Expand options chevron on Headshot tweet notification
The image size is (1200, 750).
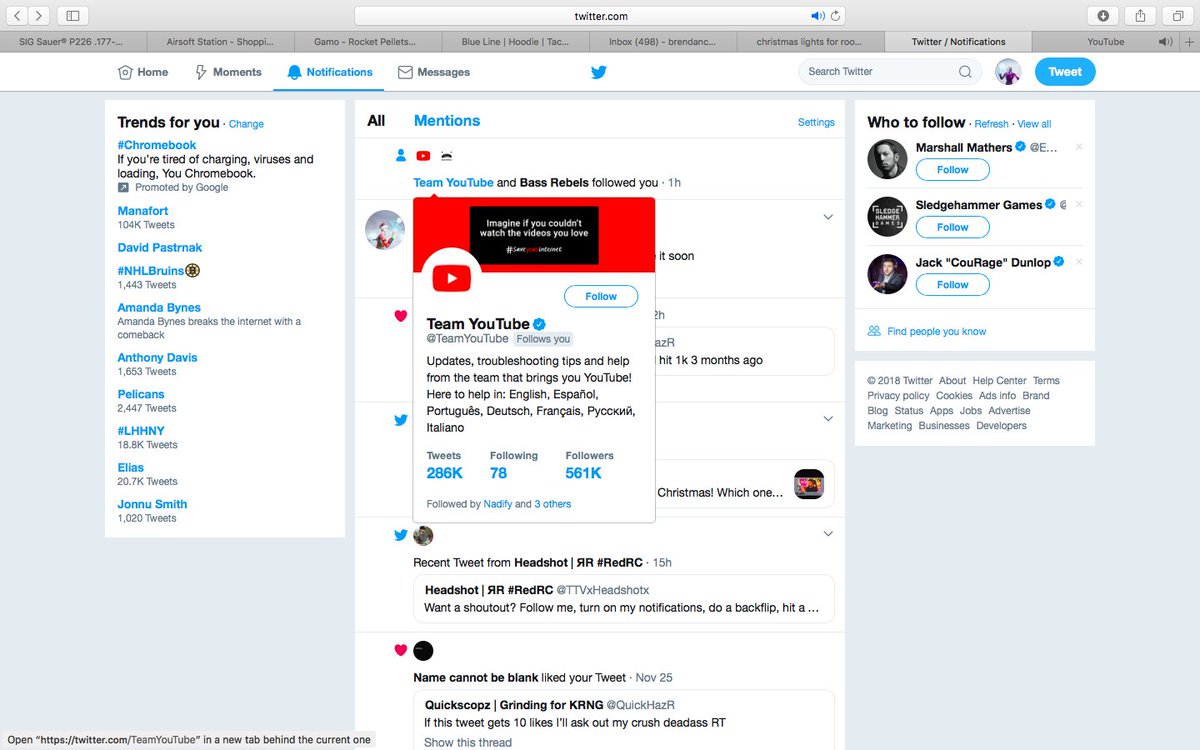pos(828,534)
